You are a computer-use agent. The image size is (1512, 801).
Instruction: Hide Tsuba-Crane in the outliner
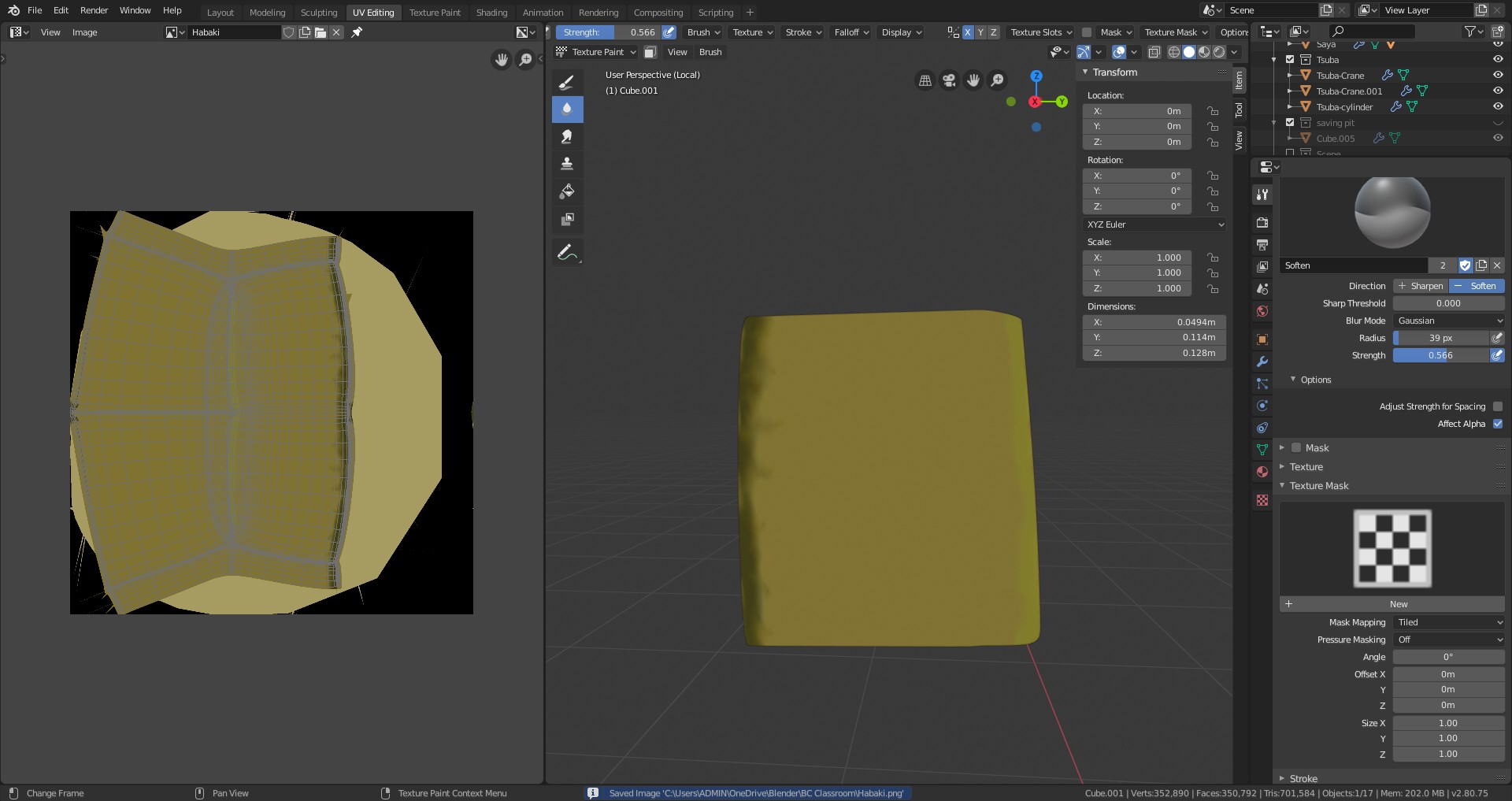[x=1498, y=75]
